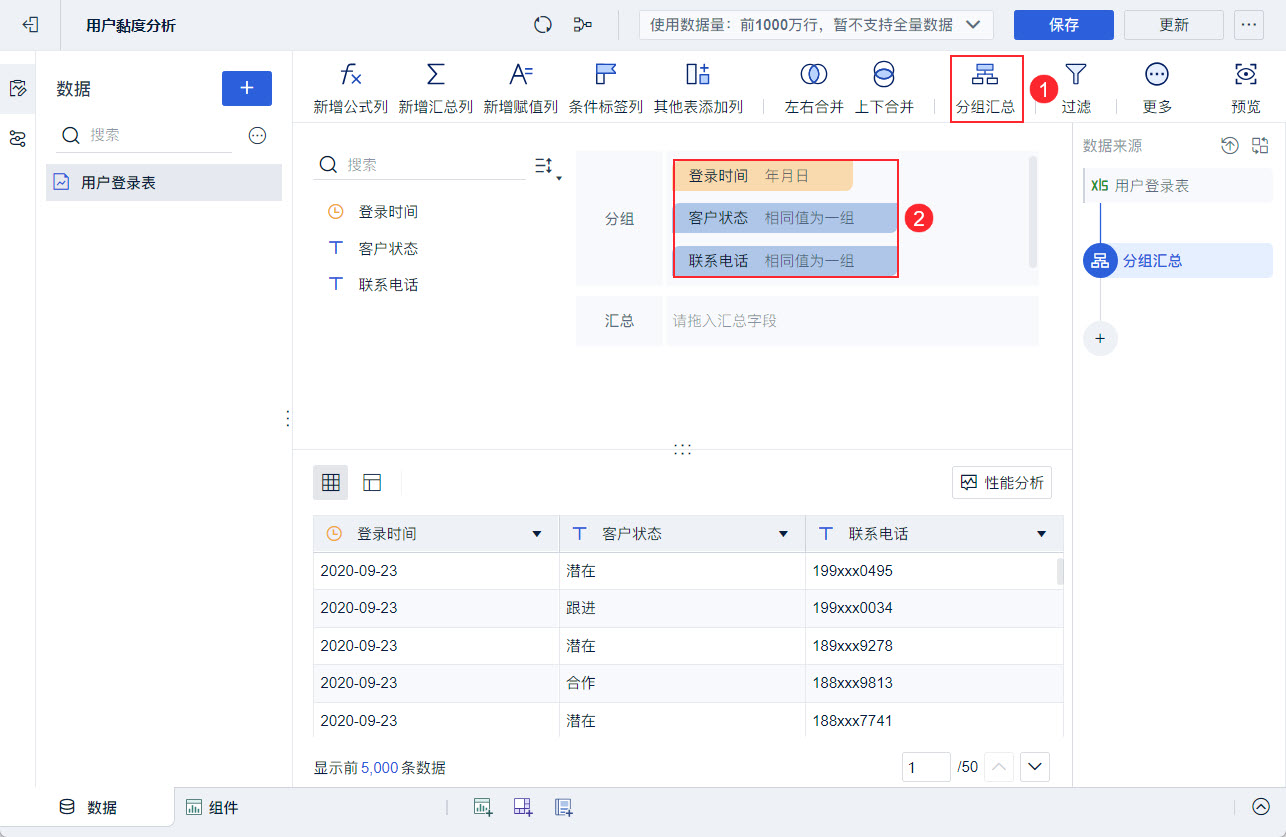The width and height of the screenshot is (1286, 837).
Task: Switch to 组件 bottom tab
Action: [x=212, y=808]
